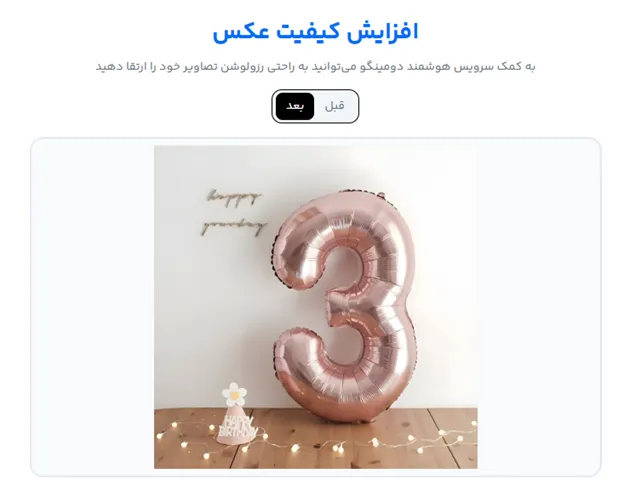Click the center of the enhanced preview image
Viewport: 624px width, 485px height.
click(x=316, y=307)
